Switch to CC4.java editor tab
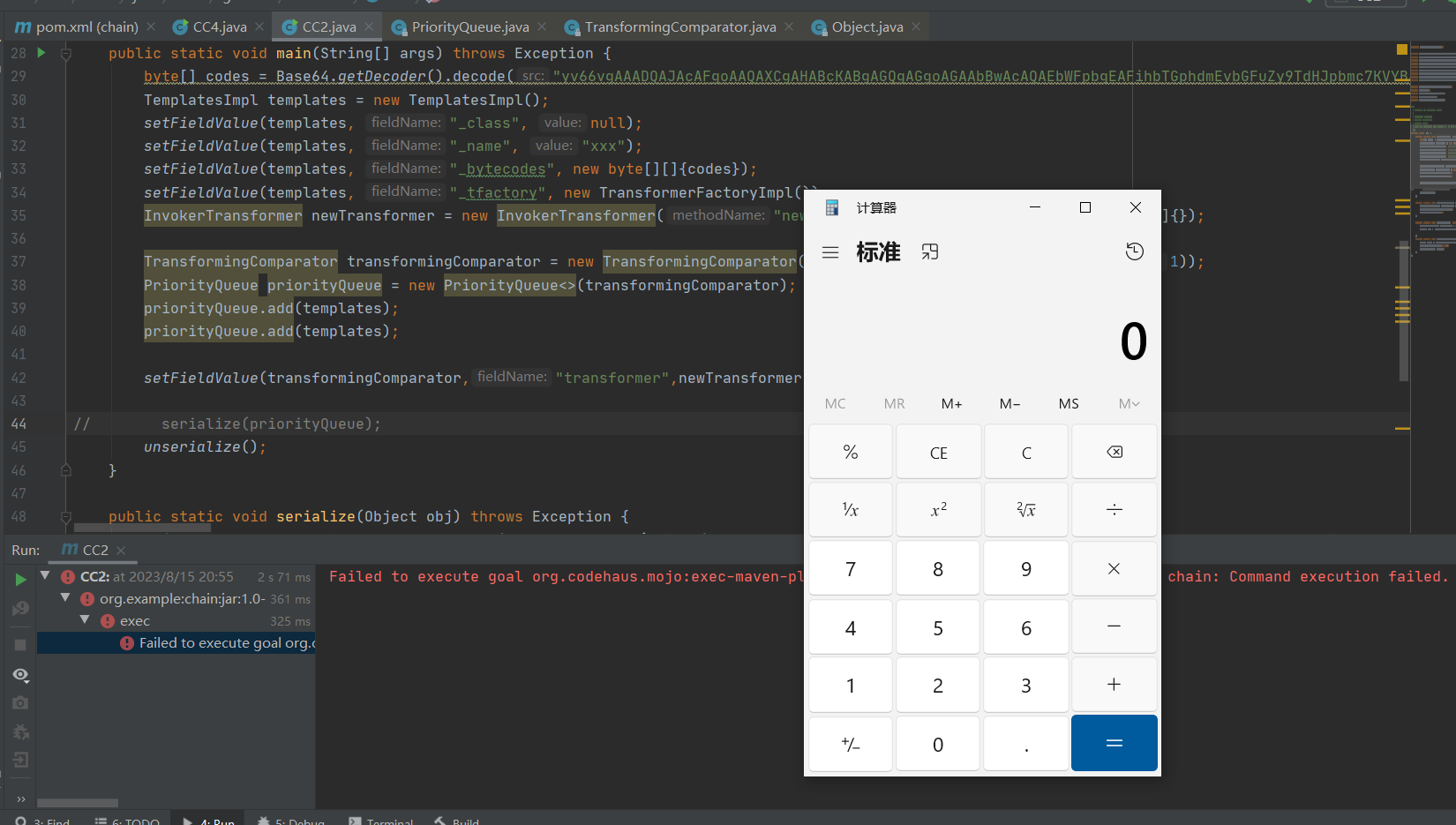Screen dimensions: 1456x825 coord(220,27)
